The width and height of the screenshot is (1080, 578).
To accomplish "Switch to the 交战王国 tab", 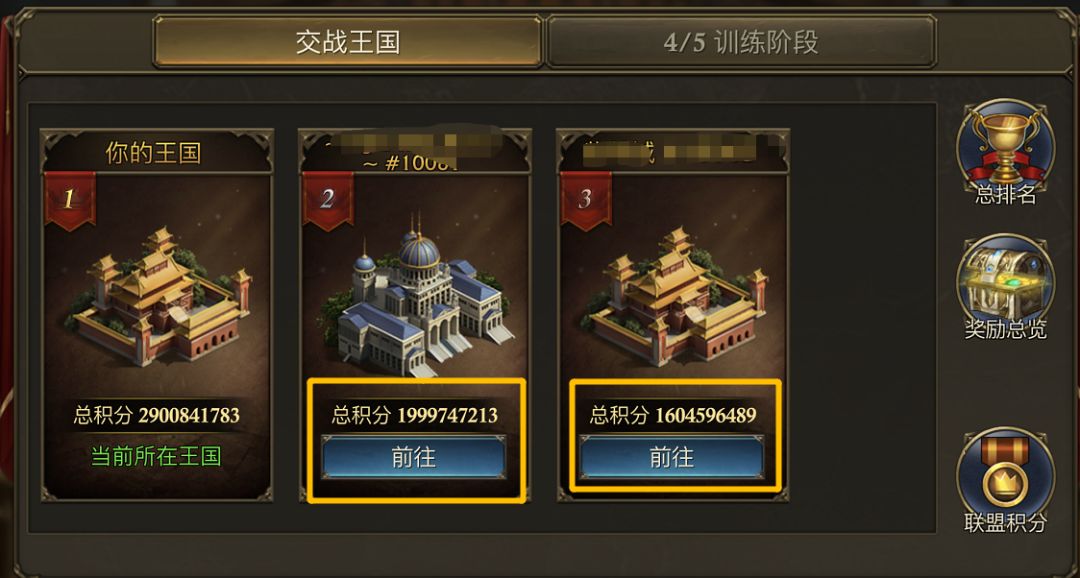I will coord(348,42).
